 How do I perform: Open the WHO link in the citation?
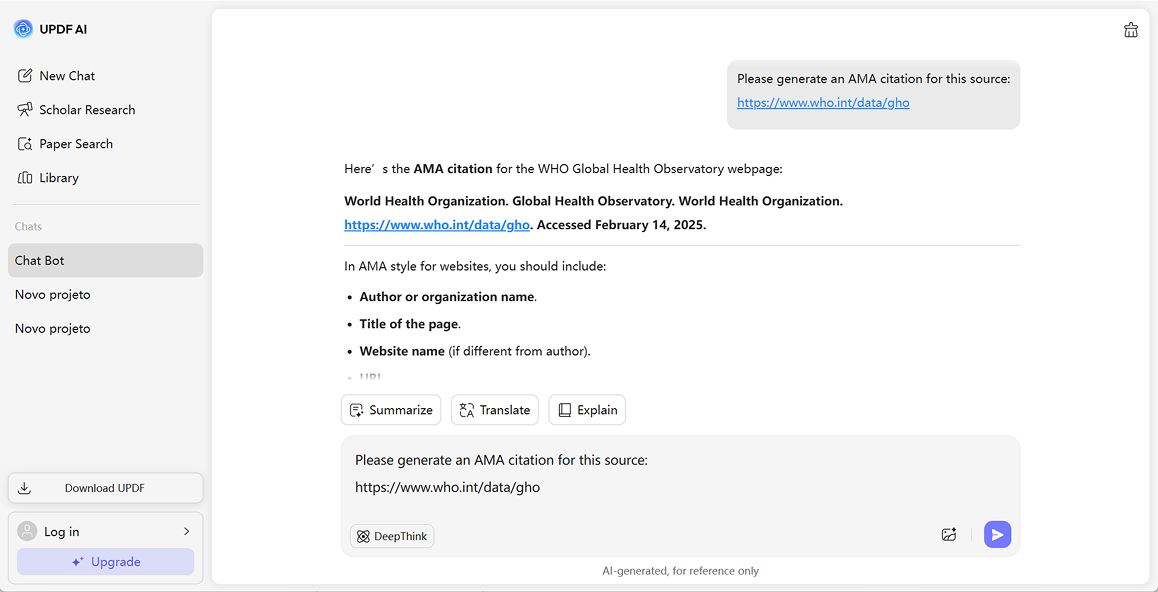(x=437, y=225)
